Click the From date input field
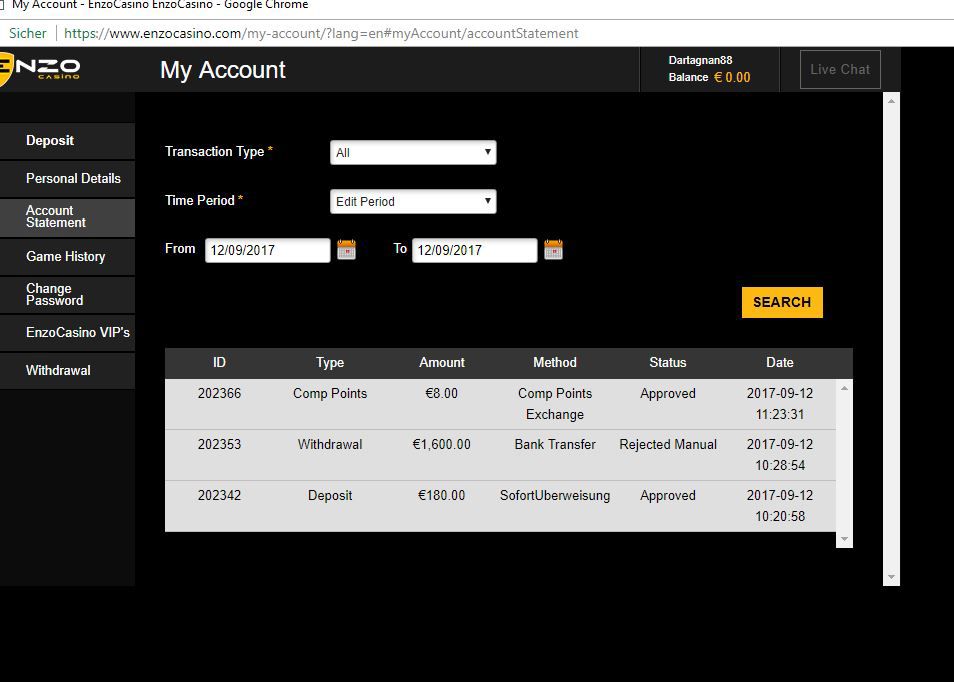 [268, 250]
